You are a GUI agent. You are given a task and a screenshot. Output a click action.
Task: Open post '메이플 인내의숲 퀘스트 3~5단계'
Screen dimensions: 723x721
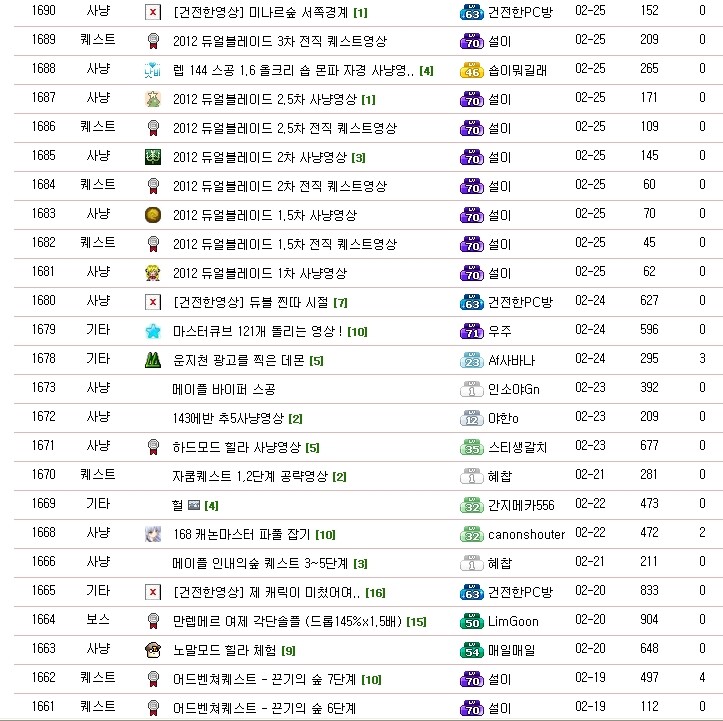pos(260,563)
